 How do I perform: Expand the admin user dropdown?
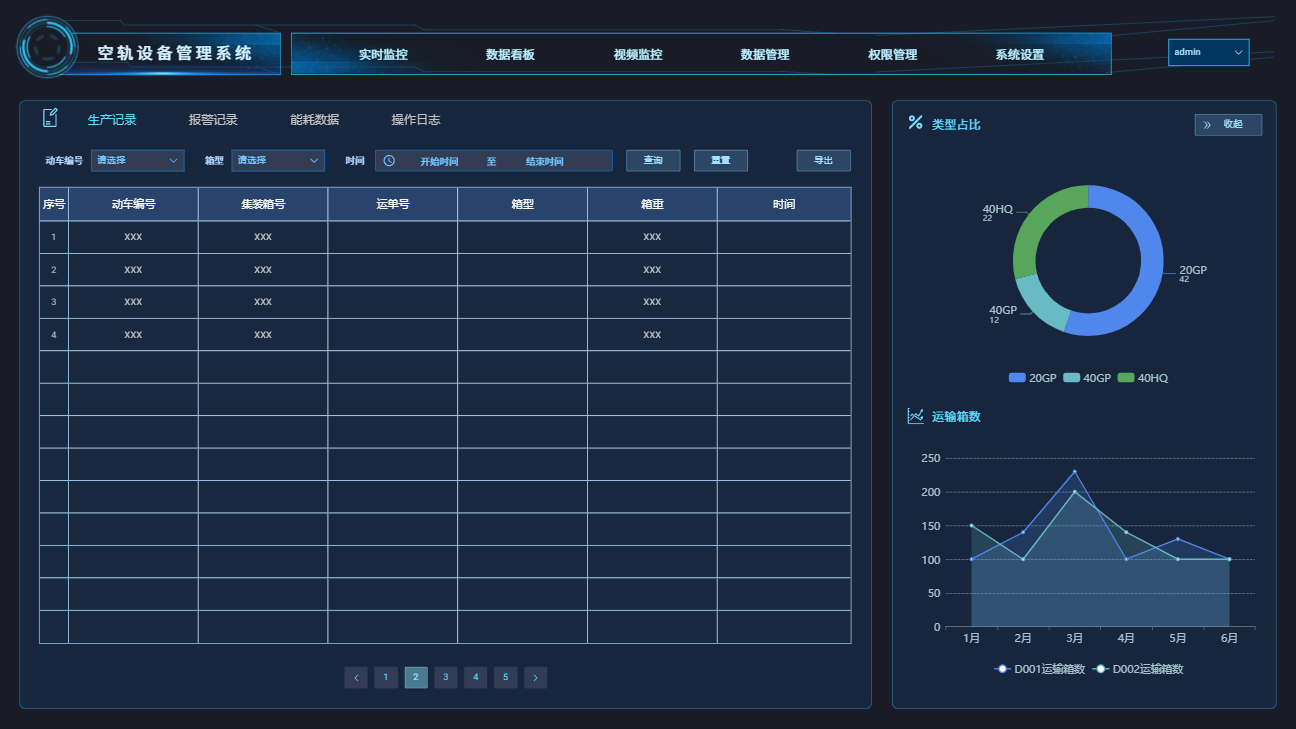click(x=1208, y=52)
